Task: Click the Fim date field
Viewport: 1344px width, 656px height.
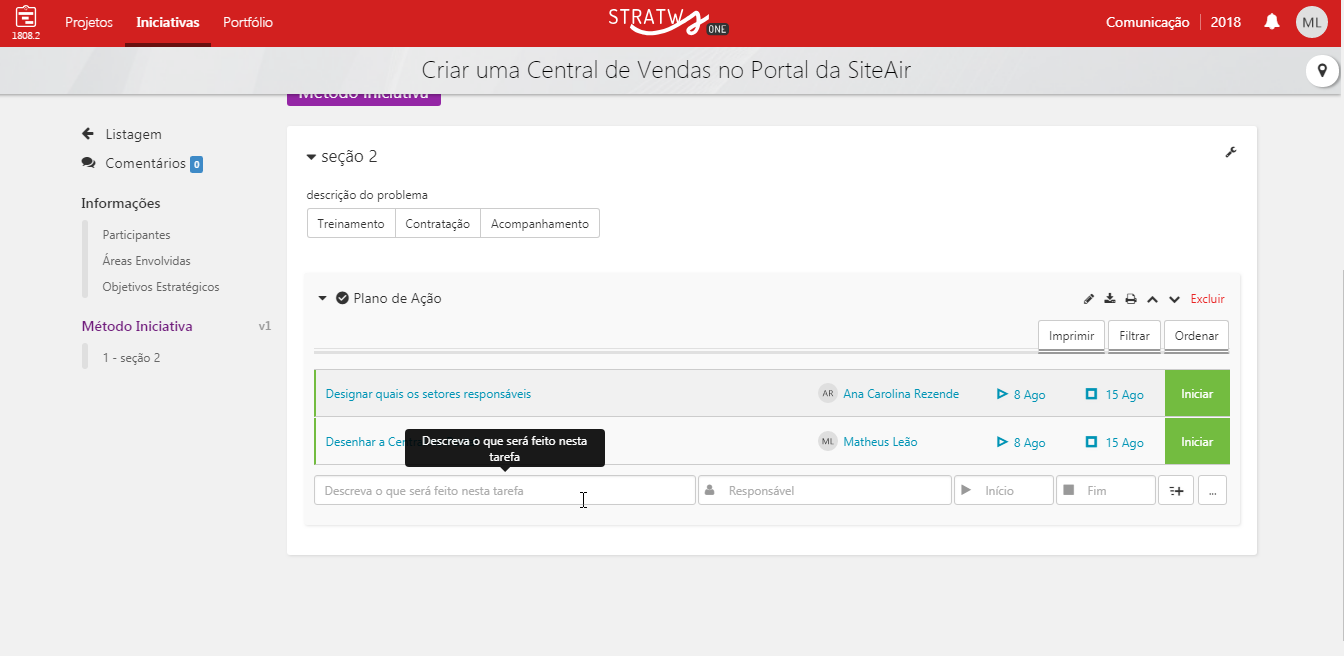Action: [1106, 490]
